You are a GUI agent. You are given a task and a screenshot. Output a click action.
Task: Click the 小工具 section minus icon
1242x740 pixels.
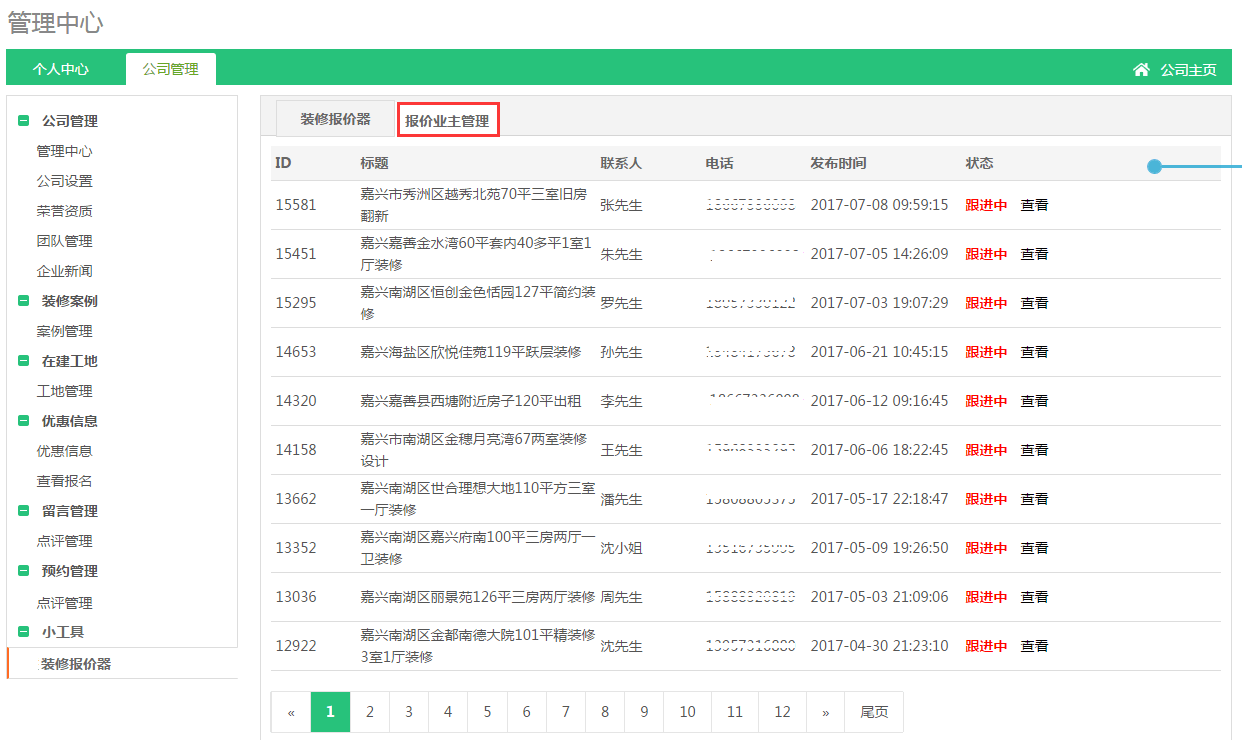[23, 632]
